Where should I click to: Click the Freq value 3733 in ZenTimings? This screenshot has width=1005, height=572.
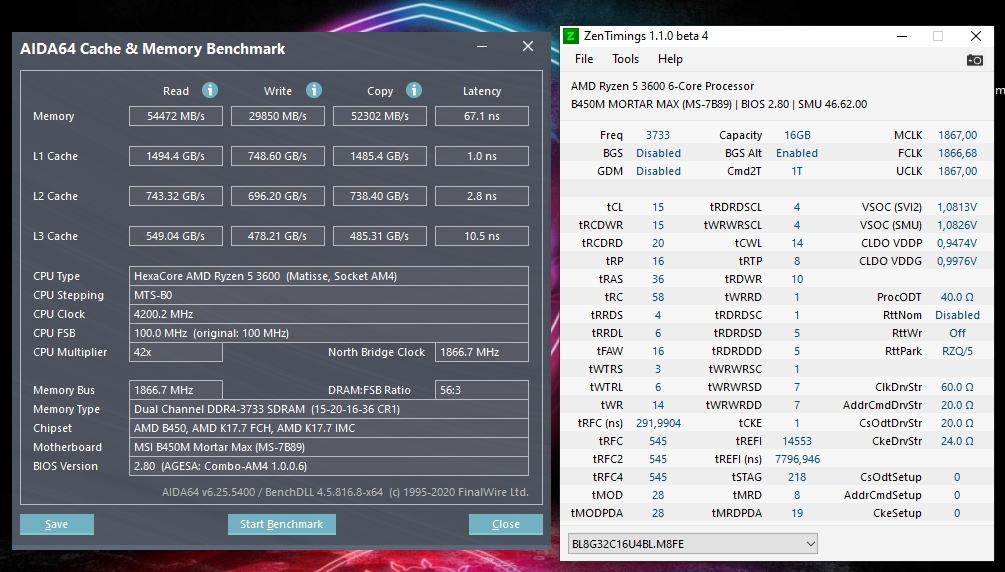pos(658,135)
